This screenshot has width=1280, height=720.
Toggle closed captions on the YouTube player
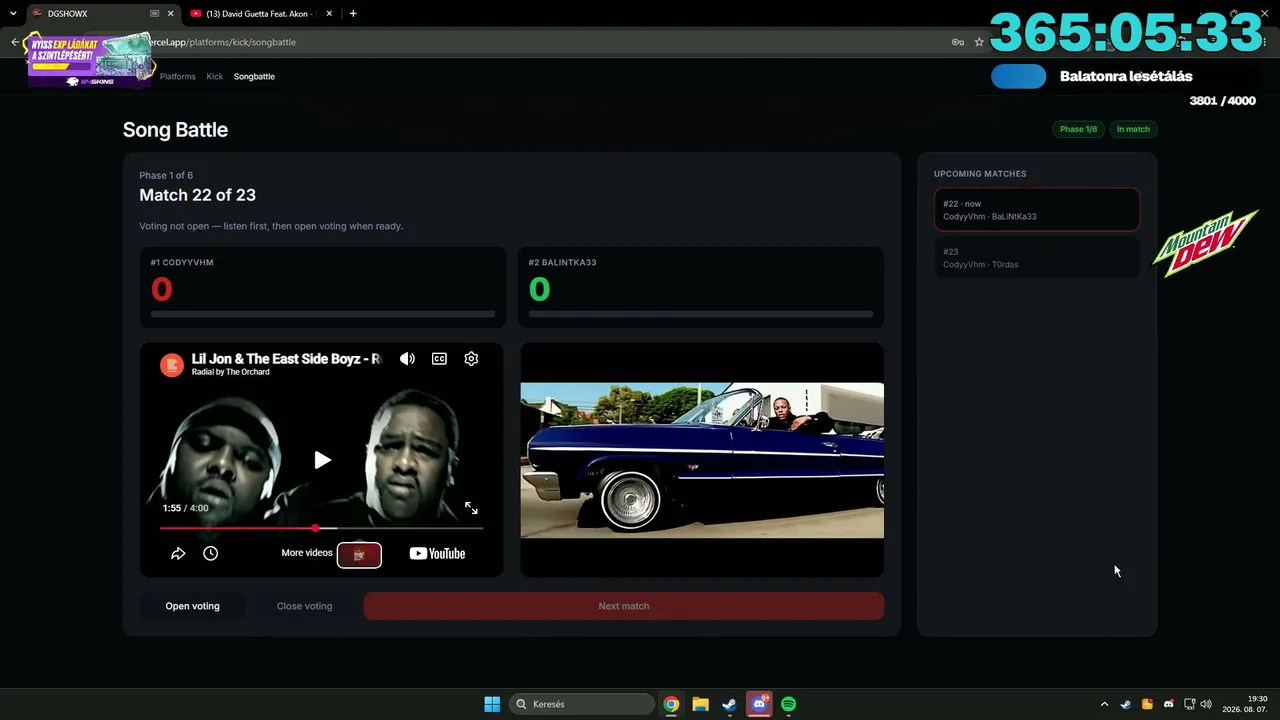tap(439, 359)
